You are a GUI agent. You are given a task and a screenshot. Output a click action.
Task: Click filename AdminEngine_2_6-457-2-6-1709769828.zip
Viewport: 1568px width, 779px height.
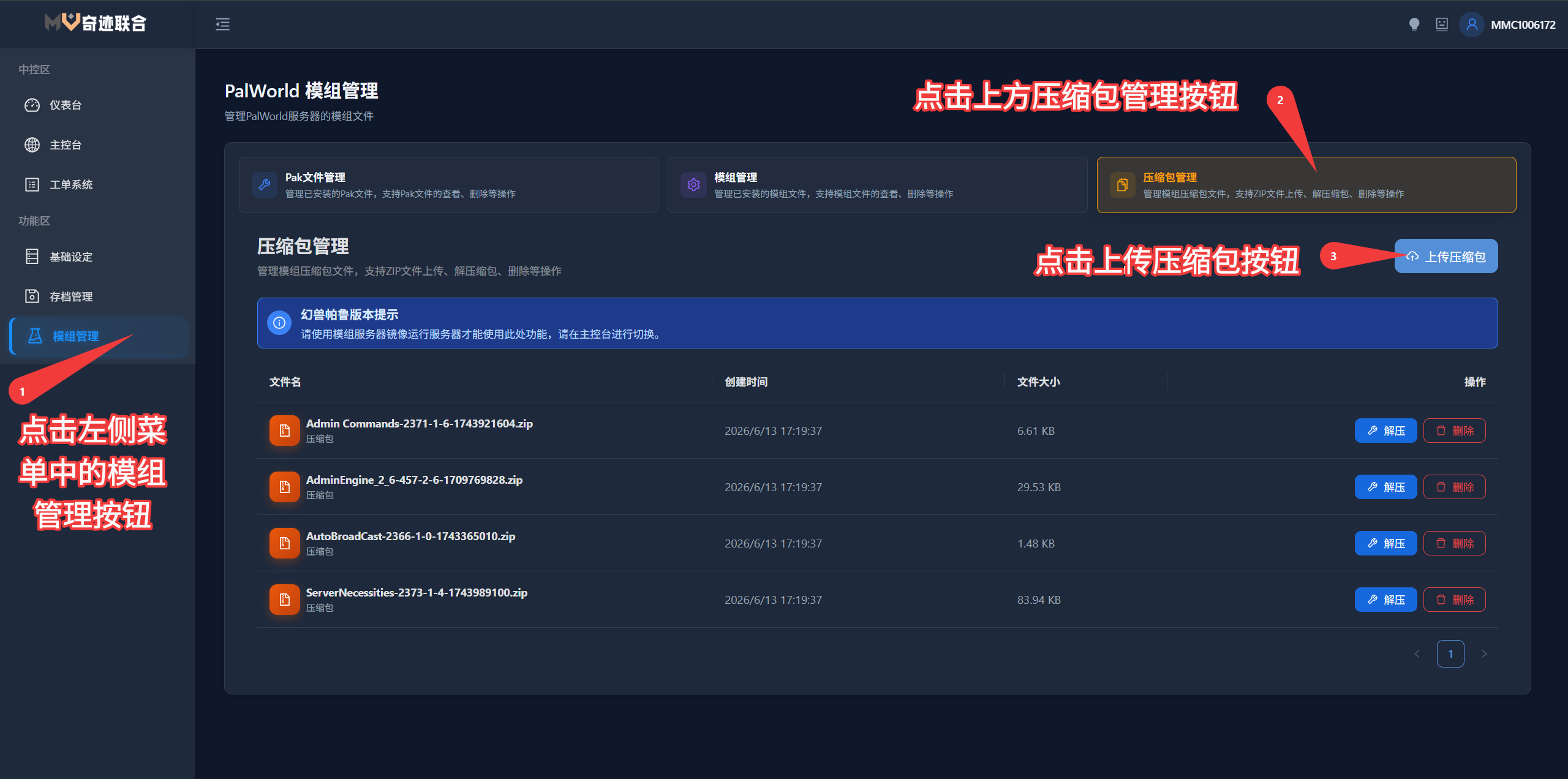point(415,480)
